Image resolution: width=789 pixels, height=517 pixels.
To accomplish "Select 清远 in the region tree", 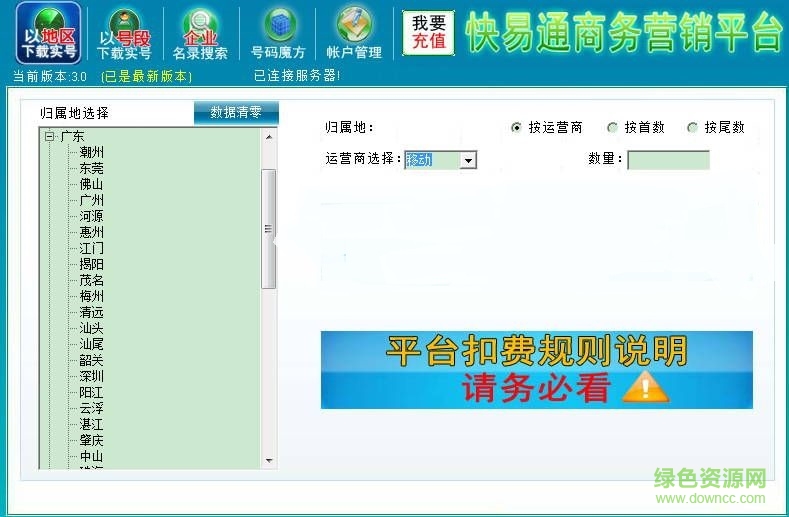I will coord(92,312).
